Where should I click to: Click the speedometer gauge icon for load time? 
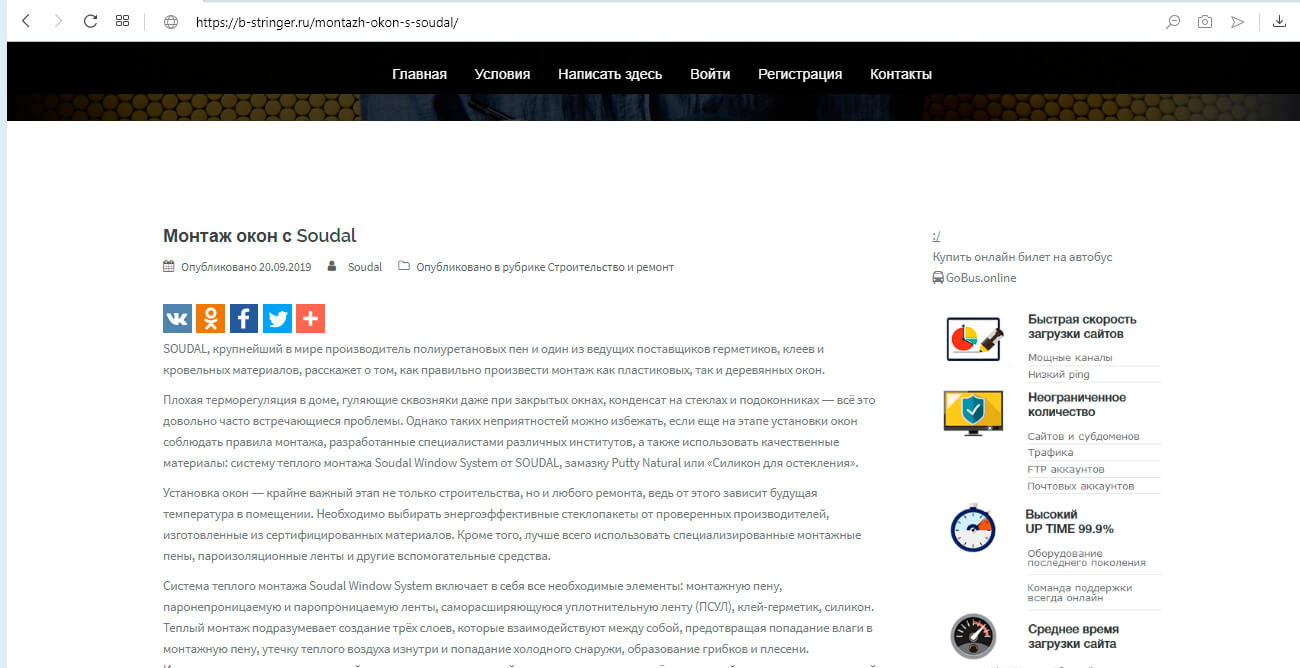pyautogui.click(x=973, y=636)
